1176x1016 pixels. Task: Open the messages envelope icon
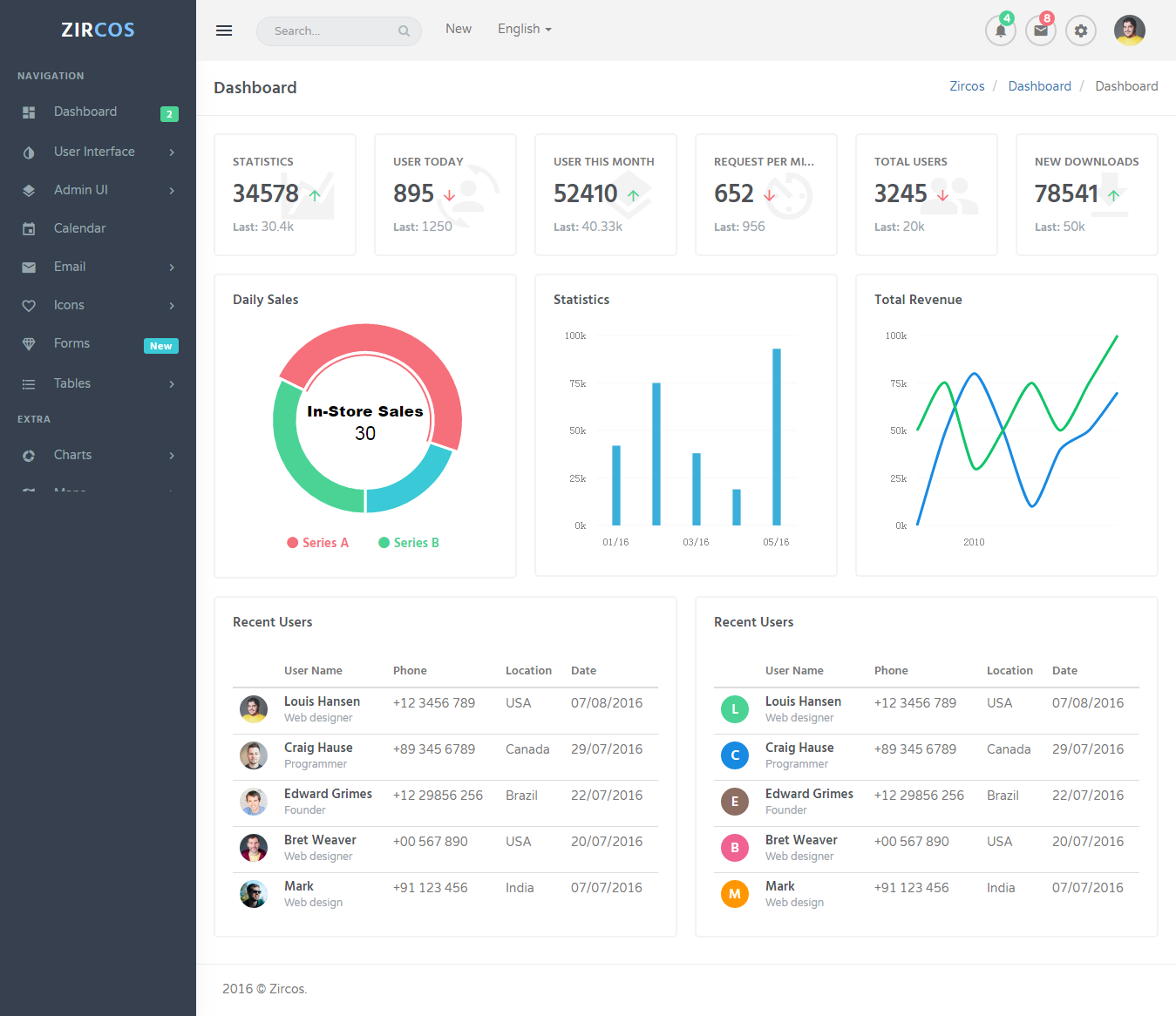point(1041,30)
